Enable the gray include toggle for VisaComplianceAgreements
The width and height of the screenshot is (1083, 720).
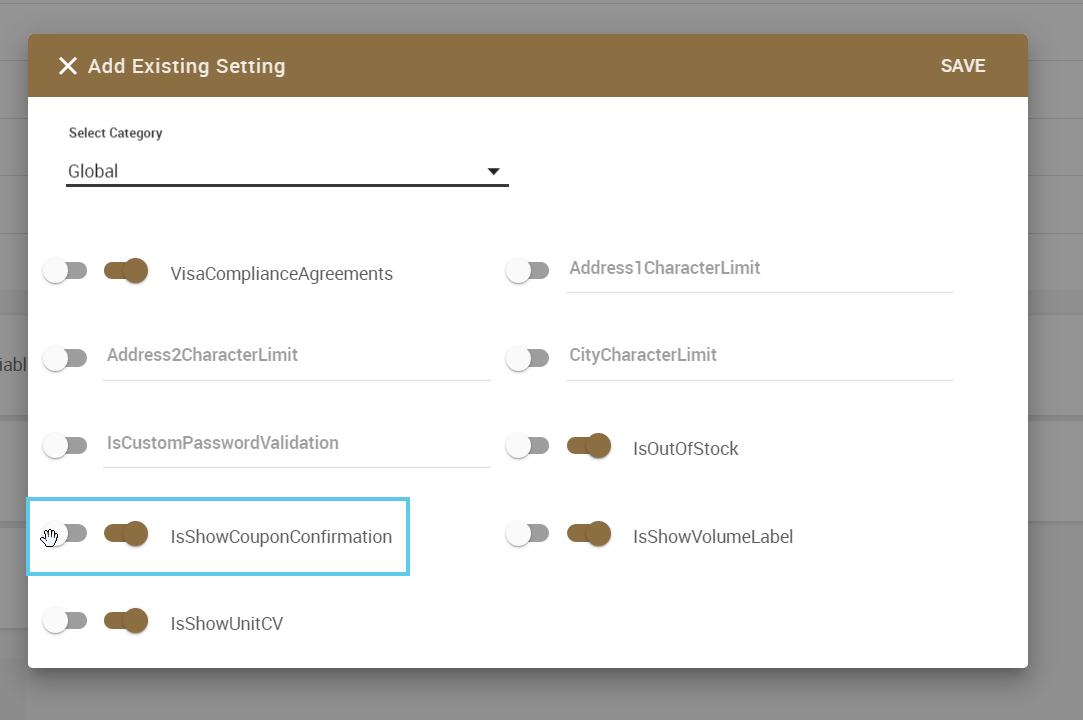point(65,271)
